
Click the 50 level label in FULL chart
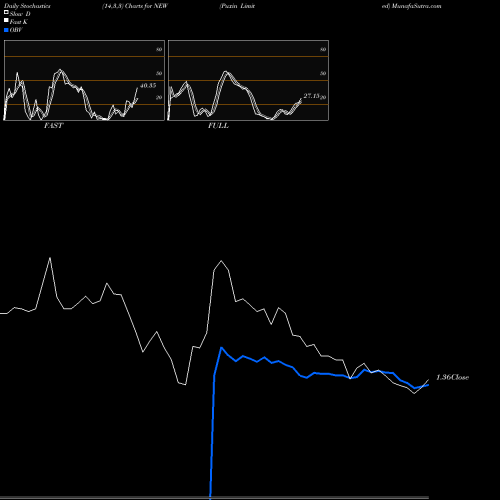(x=323, y=73)
